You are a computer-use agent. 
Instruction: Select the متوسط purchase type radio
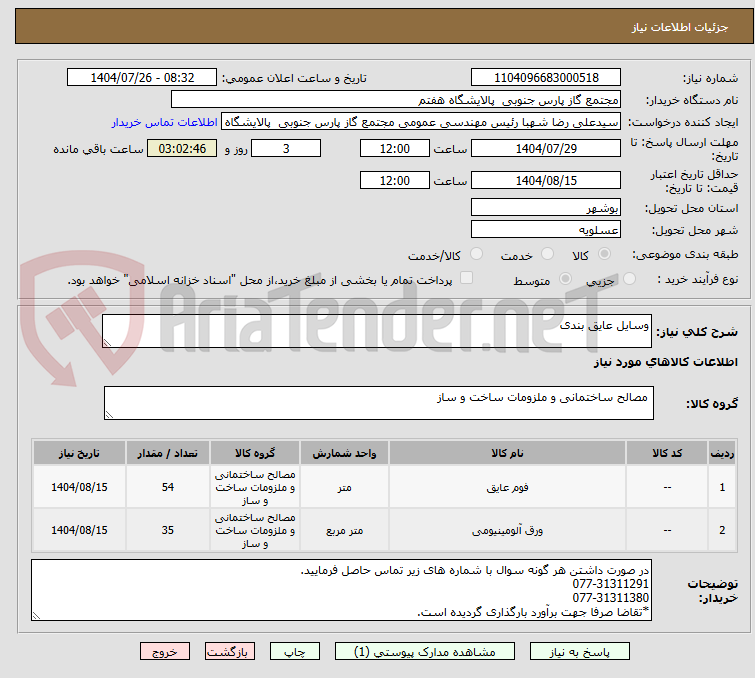tap(565, 279)
